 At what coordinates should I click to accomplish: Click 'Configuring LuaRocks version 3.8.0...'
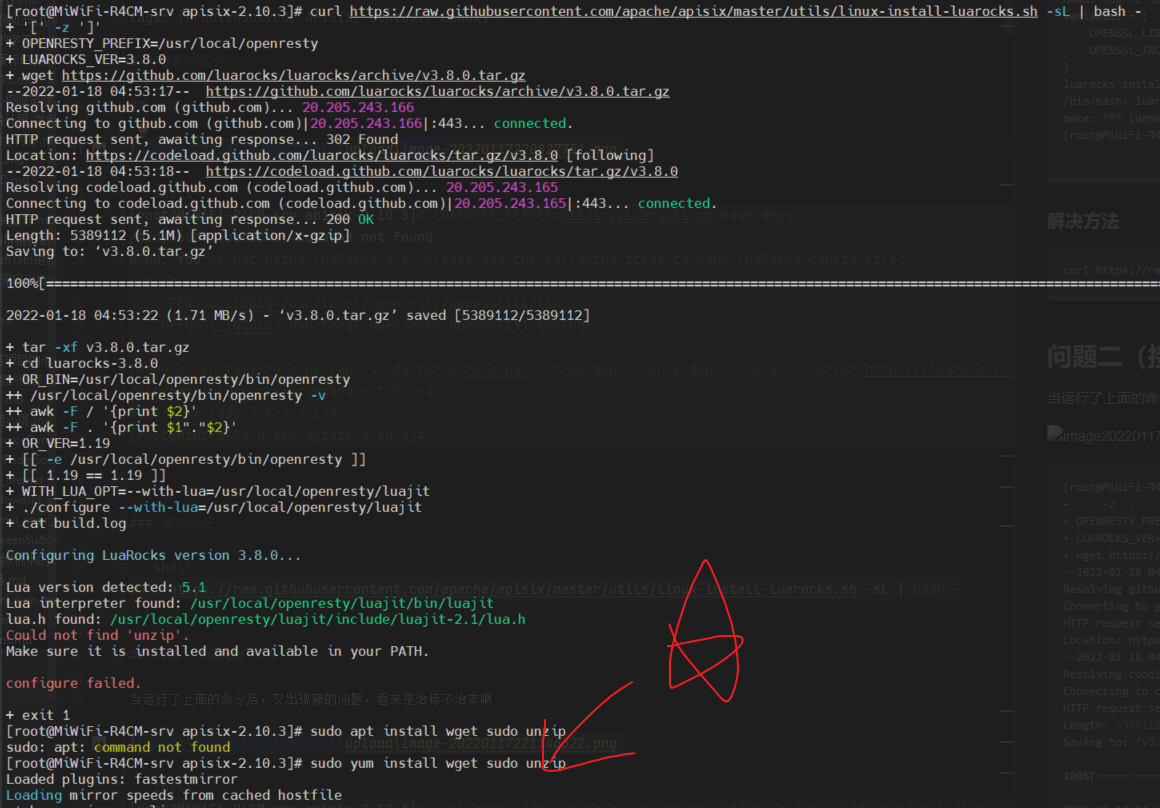pos(154,555)
